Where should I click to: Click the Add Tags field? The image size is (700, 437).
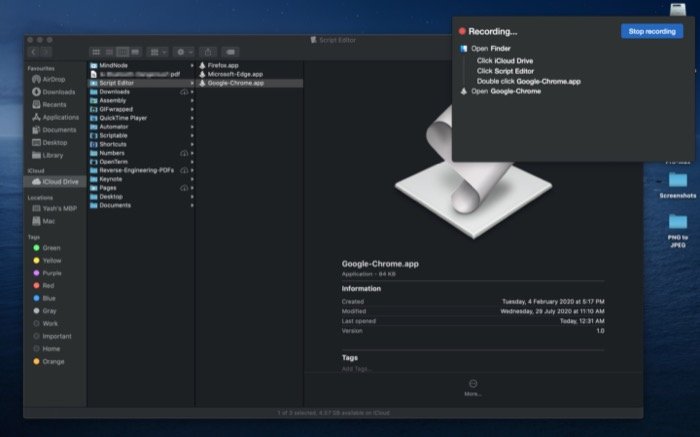tap(357, 369)
